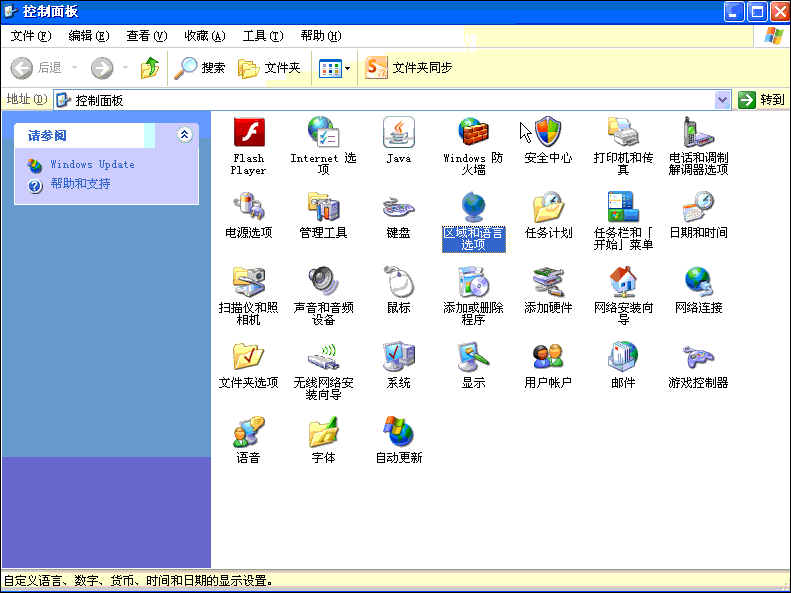Collapse the 请参阅 panel chevron

(185, 135)
